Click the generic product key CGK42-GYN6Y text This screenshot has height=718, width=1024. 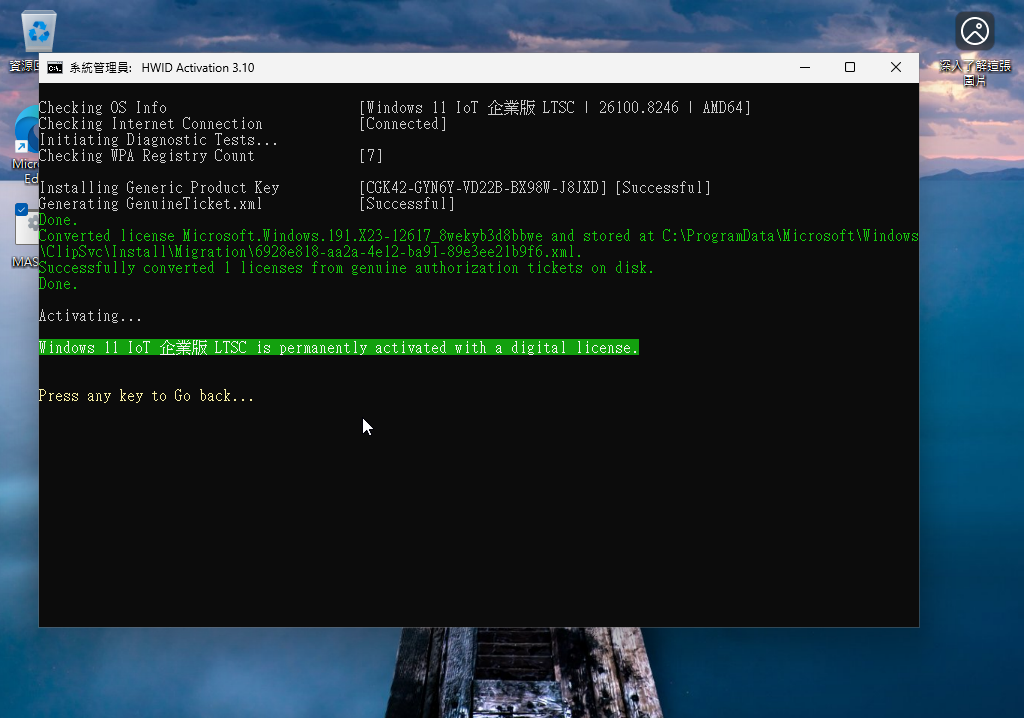(x=483, y=188)
